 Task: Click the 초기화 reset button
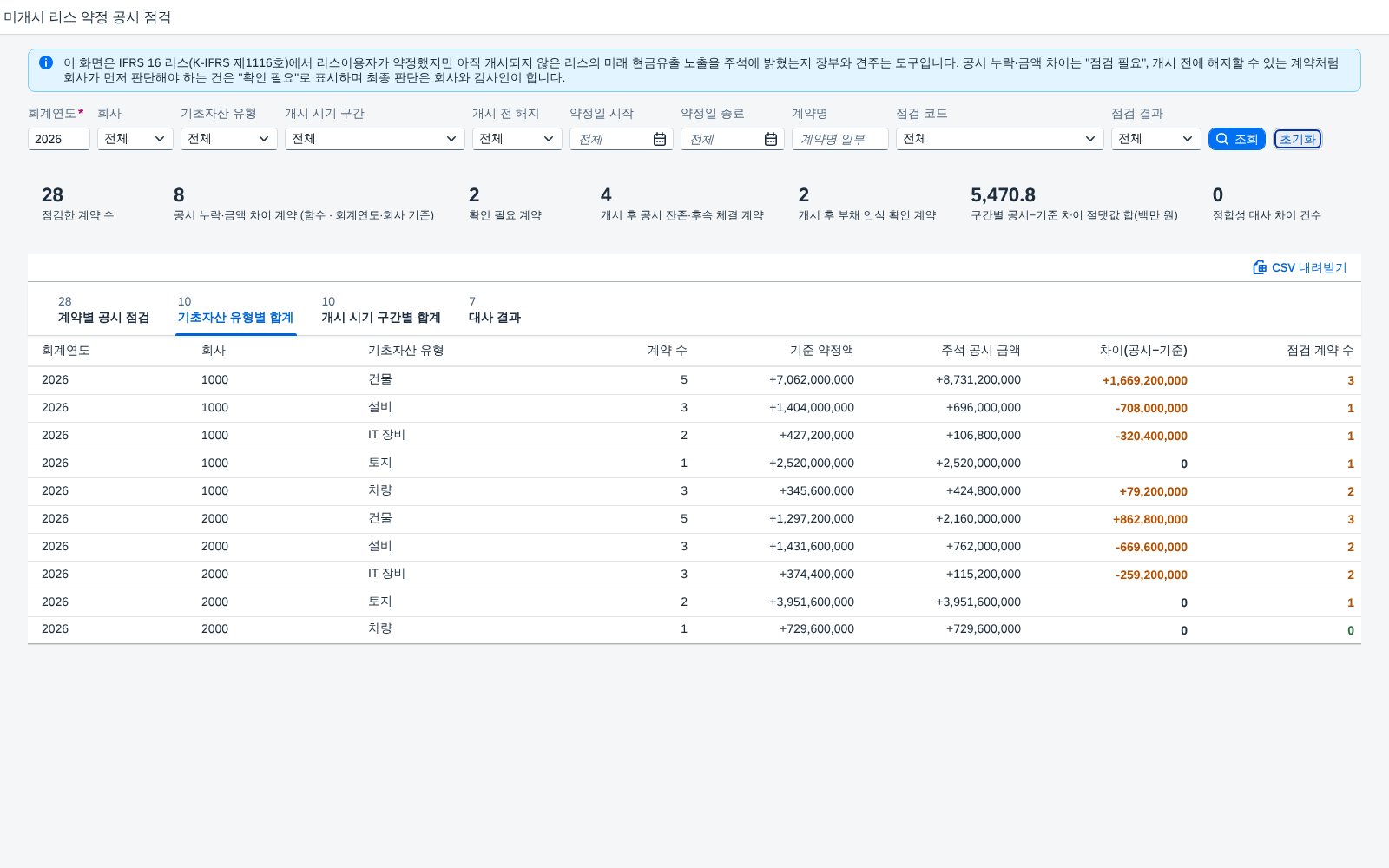1298,139
